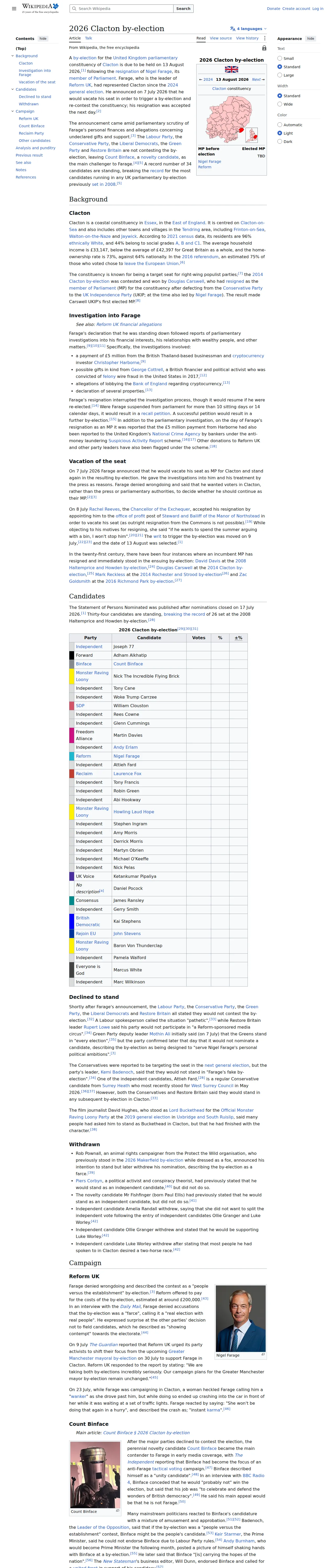The width and height of the screenshot is (336, 1568).
Task: Click the Log in link
Action: (x=318, y=9)
